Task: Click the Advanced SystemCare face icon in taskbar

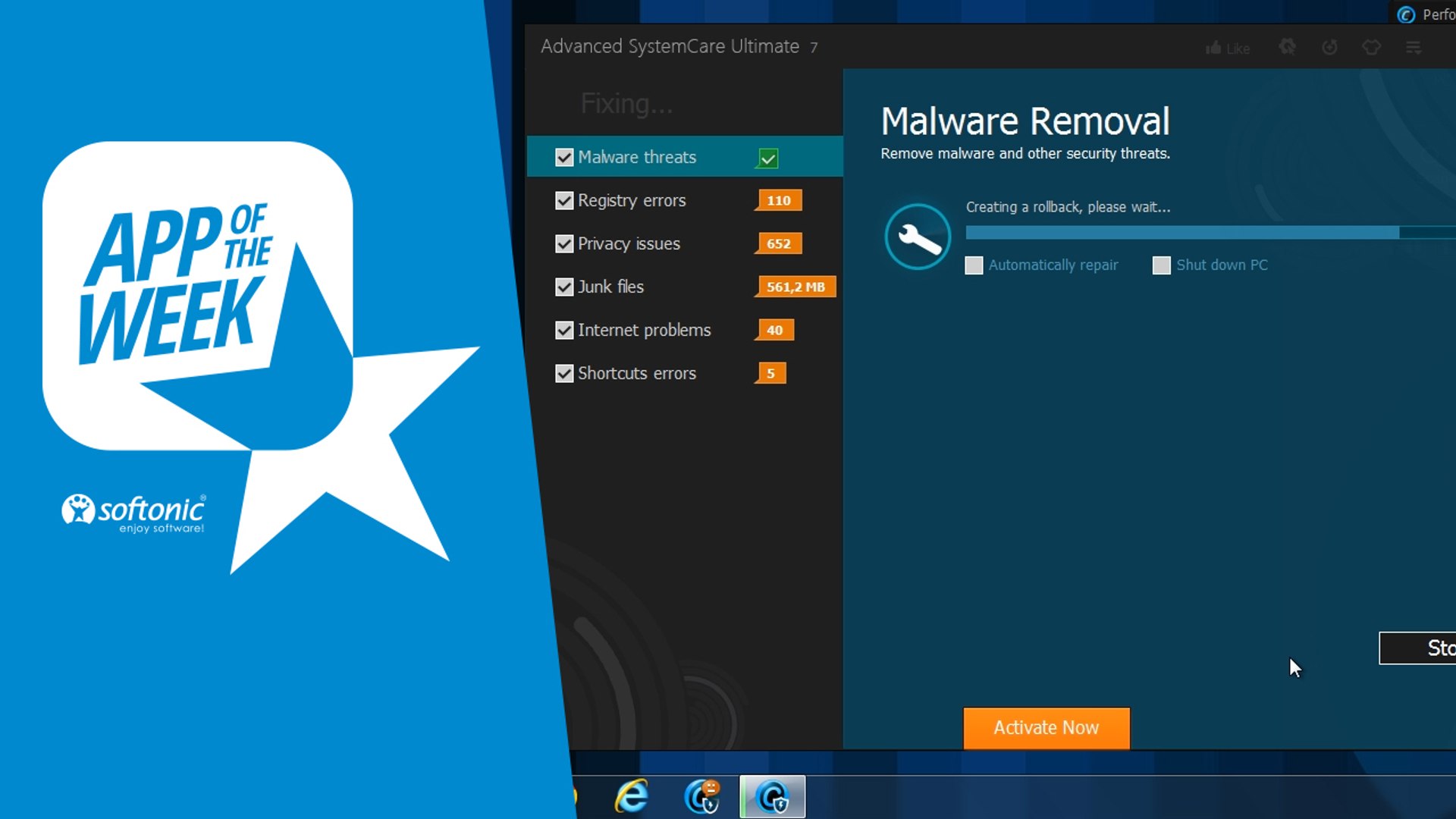Action: 701,797
